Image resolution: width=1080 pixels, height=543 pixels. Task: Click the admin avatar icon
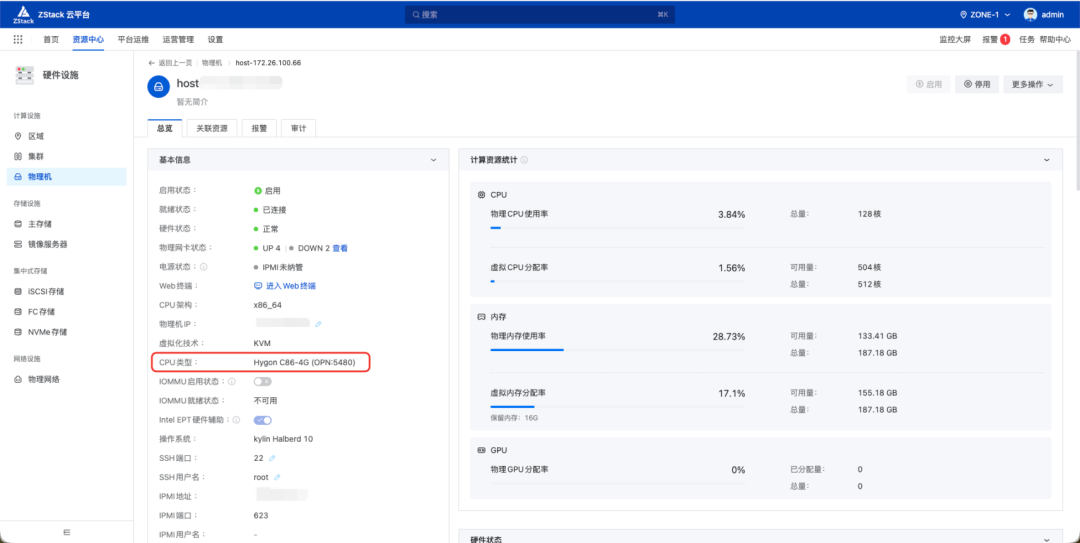pyautogui.click(x=1030, y=14)
